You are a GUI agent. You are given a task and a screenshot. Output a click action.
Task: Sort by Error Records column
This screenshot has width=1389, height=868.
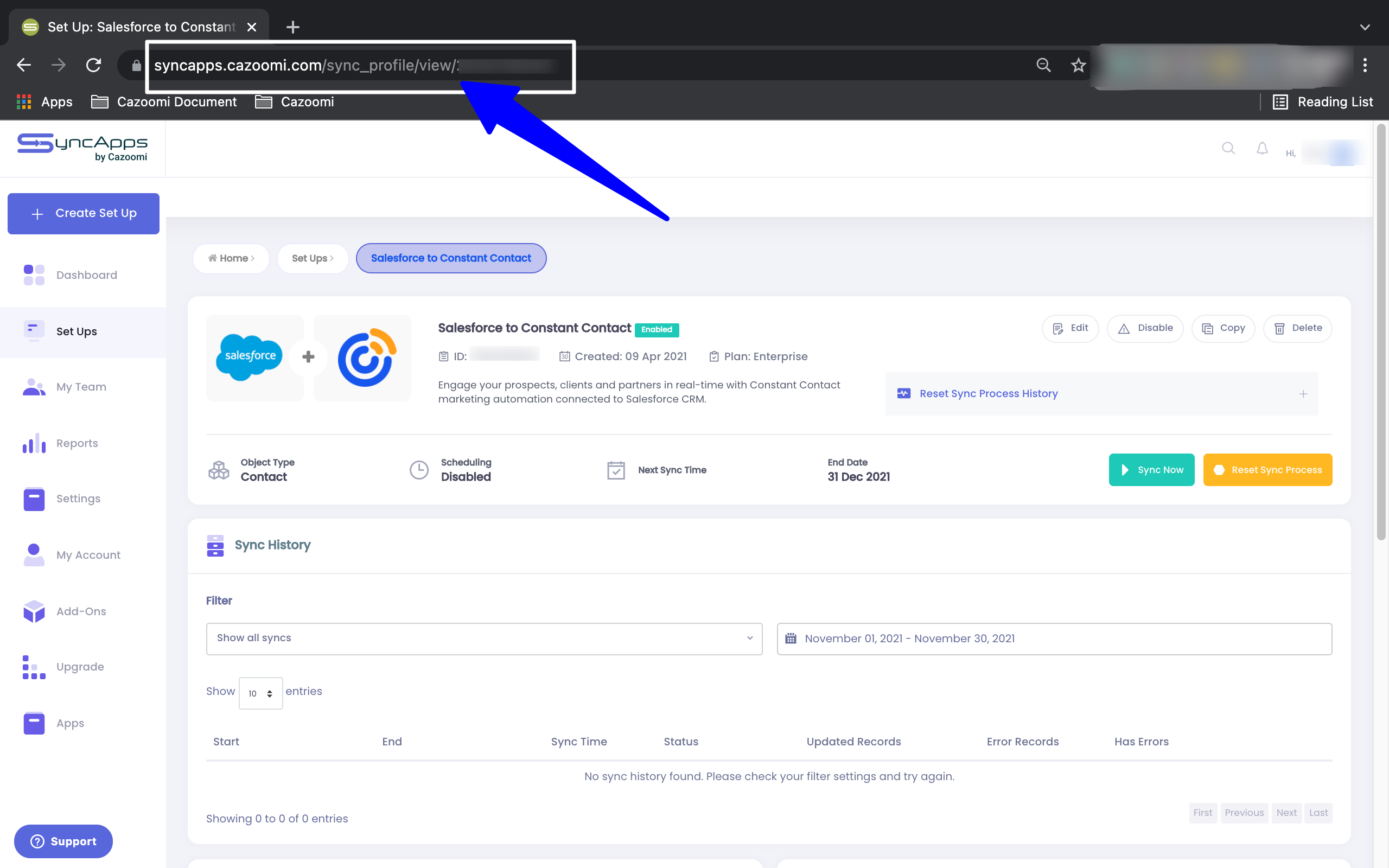1022,742
